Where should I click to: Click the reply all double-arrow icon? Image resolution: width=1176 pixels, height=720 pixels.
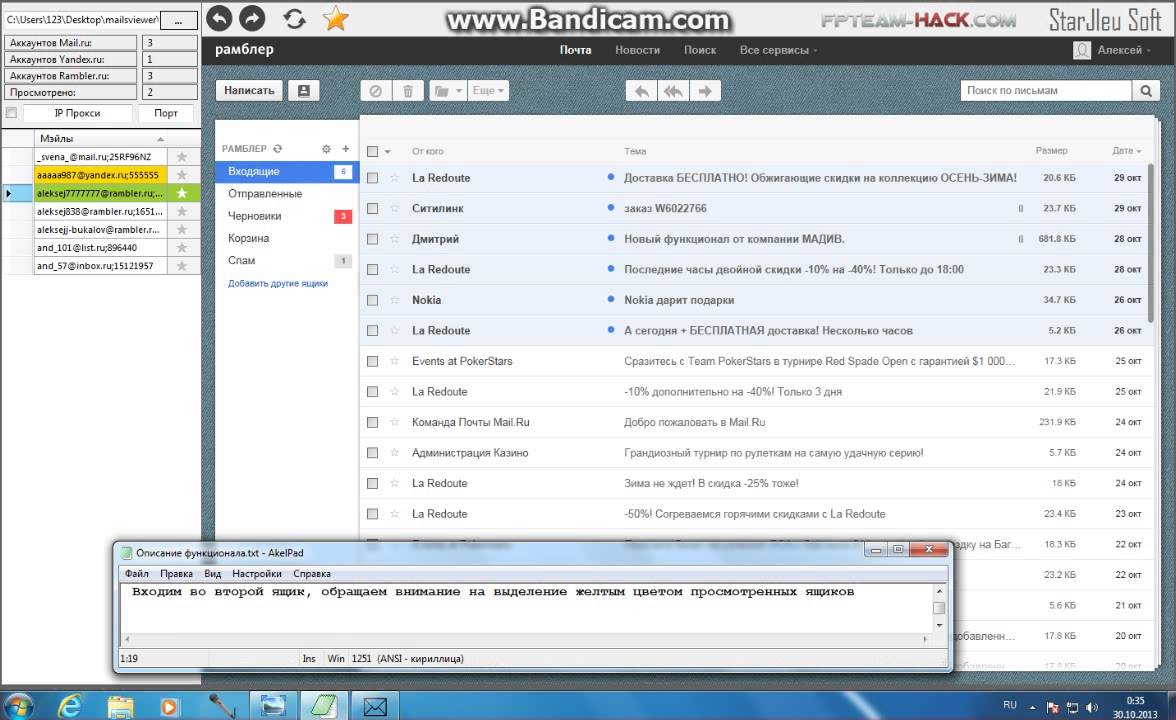(x=674, y=91)
